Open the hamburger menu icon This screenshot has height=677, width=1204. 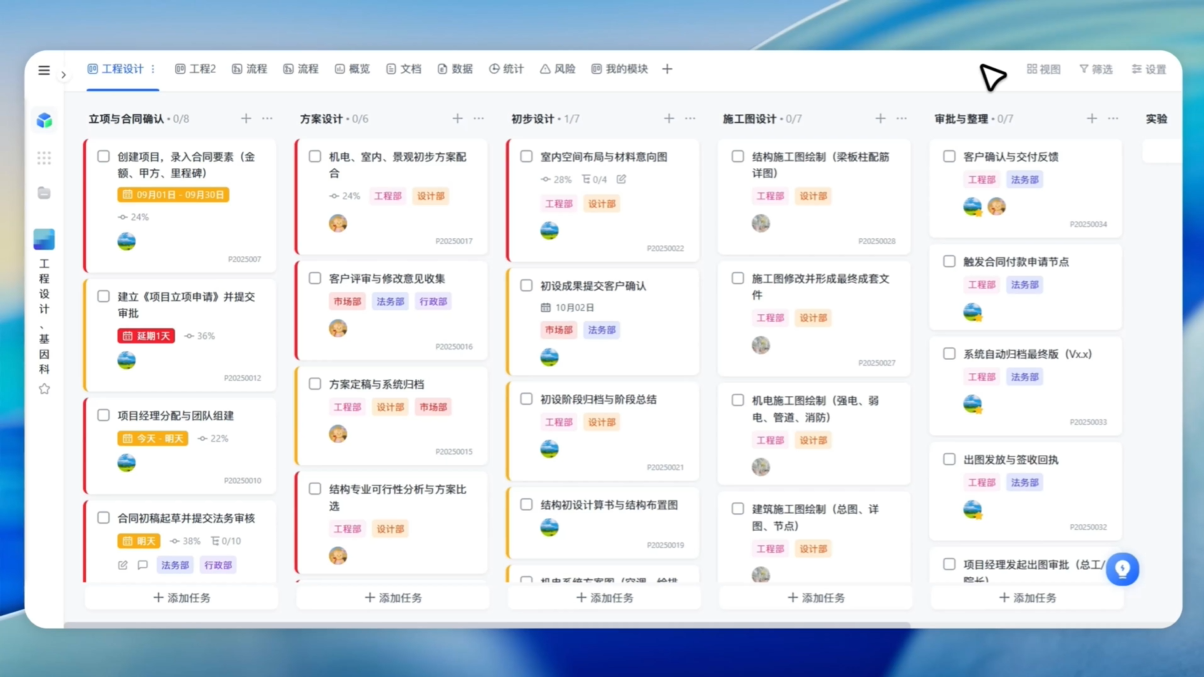point(44,71)
